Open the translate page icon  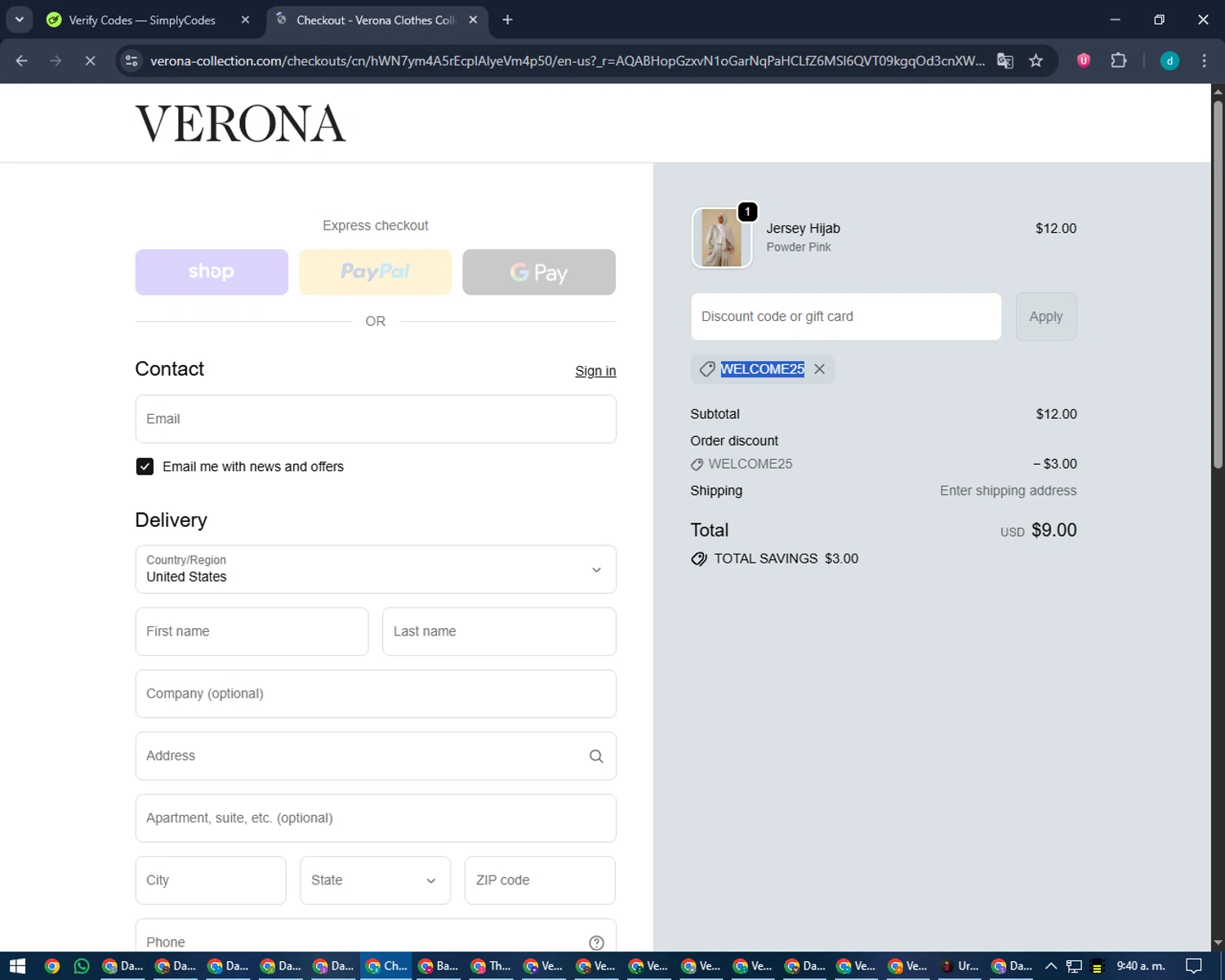(1005, 60)
